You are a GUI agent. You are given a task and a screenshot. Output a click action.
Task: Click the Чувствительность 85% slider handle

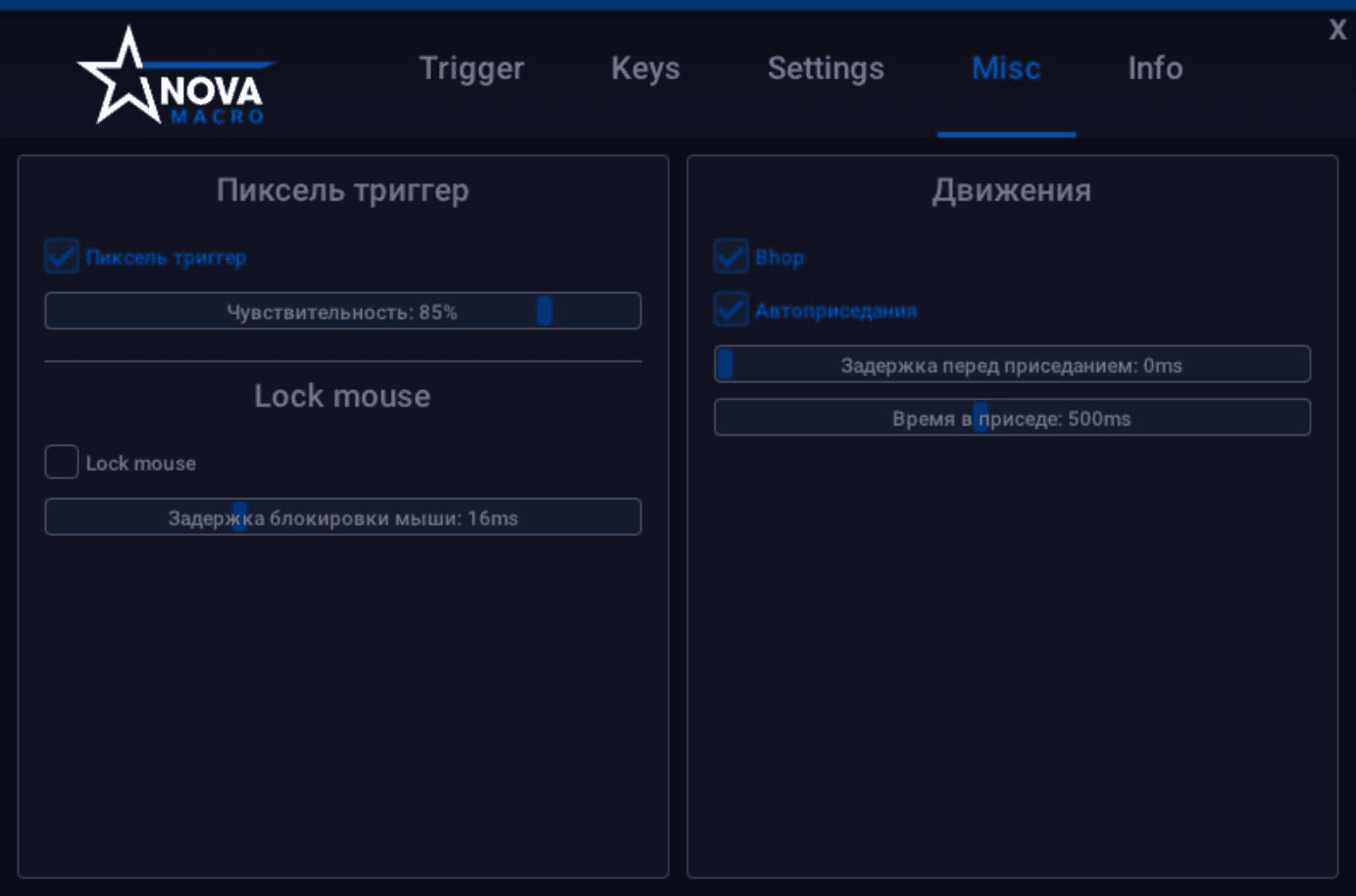tap(544, 311)
